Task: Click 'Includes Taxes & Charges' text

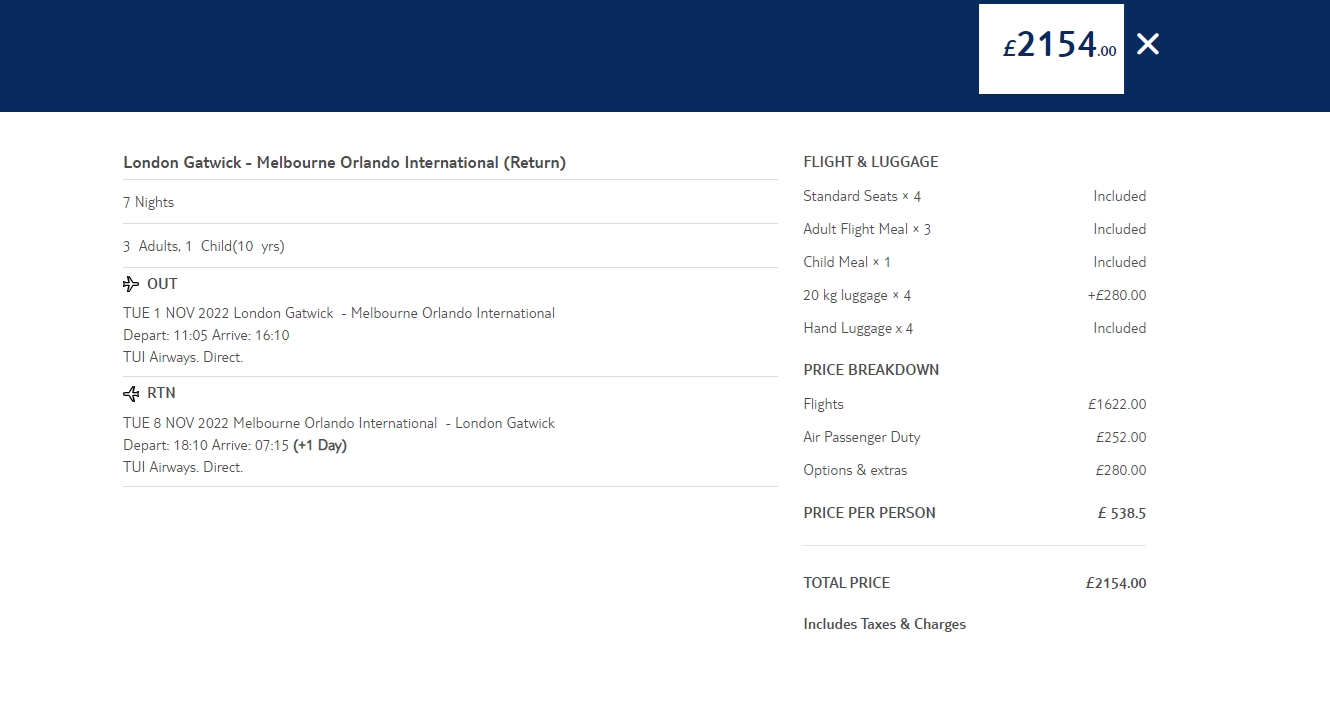Action: tap(884, 624)
